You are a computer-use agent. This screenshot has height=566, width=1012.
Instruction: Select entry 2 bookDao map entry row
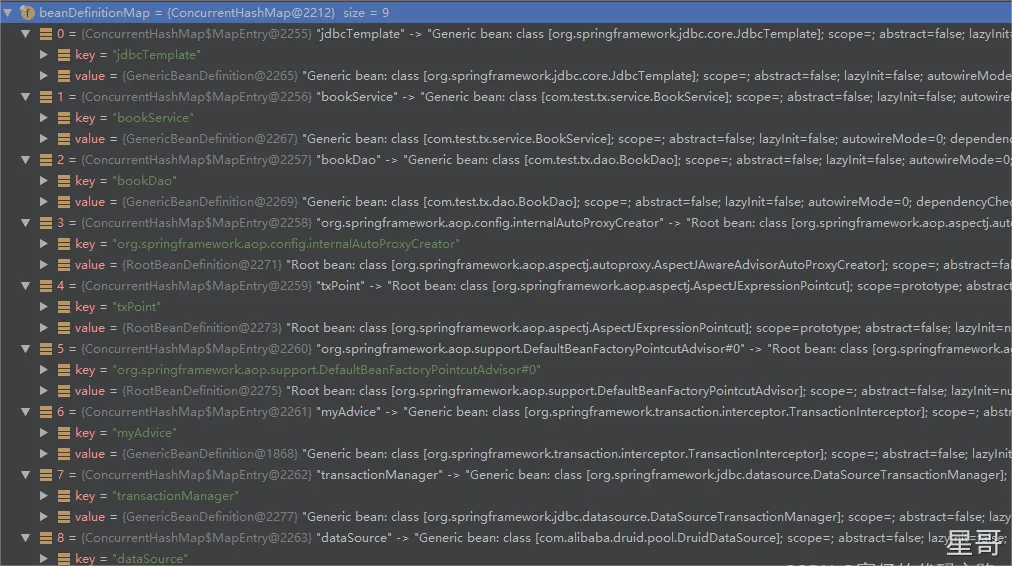(400, 160)
